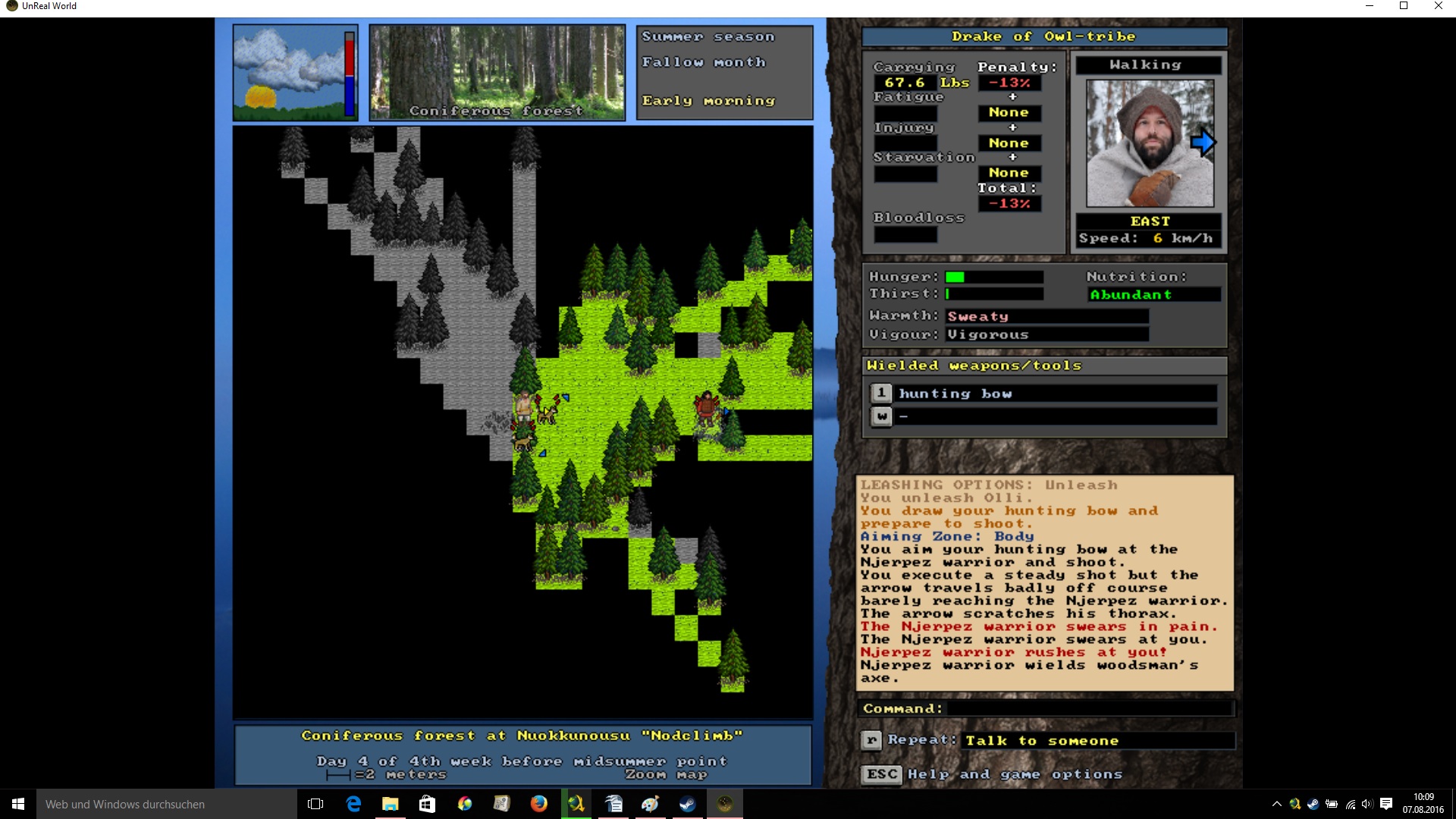The image size is (1456, 819).
Task: Click the key 1 weapon slot icon
Action: [881, 393]
